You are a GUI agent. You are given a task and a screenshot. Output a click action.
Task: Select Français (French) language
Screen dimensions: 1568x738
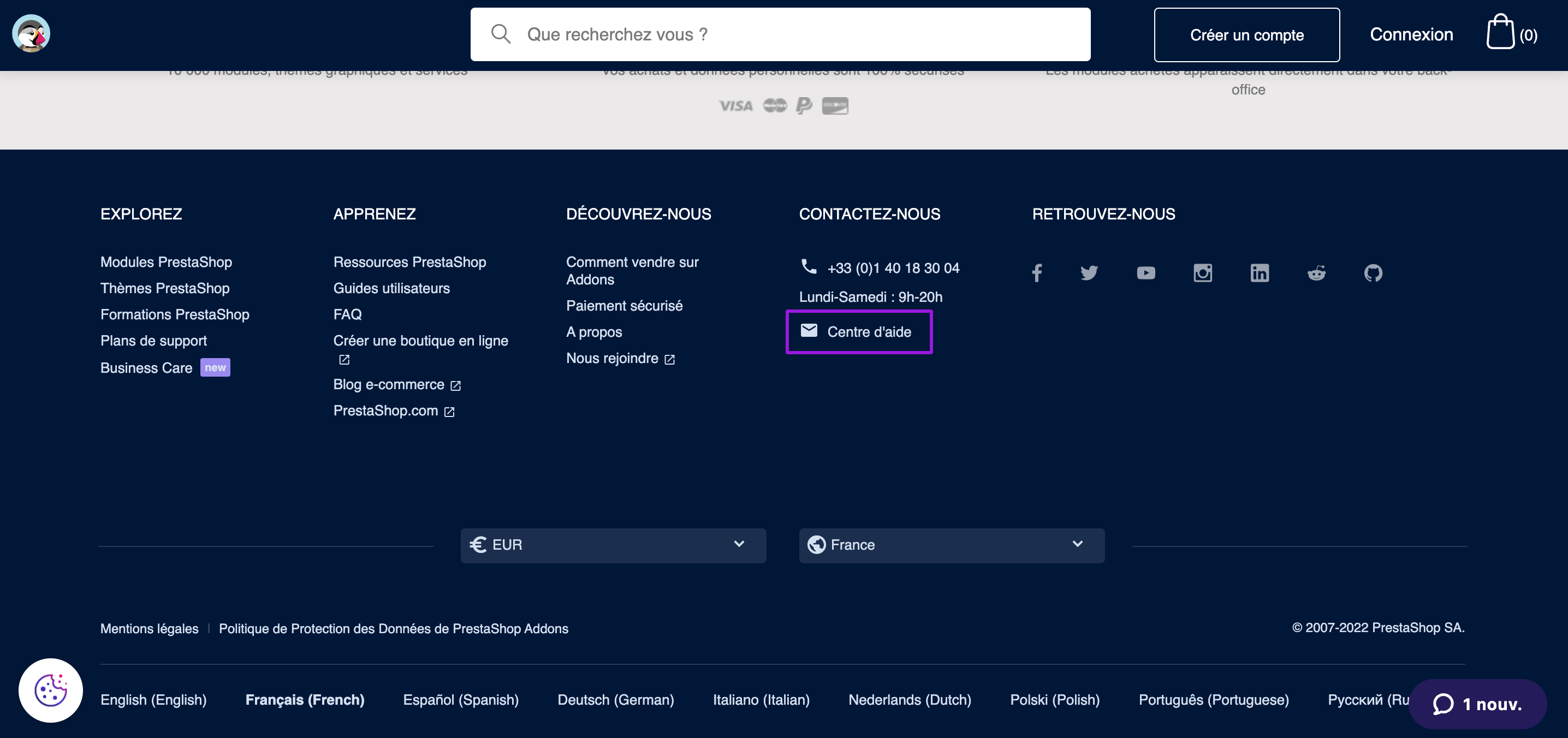tap(305, 700)
